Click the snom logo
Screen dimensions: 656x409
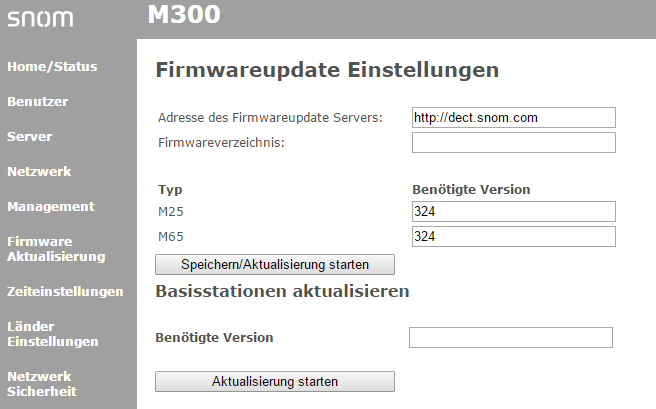tap(40, 18)
